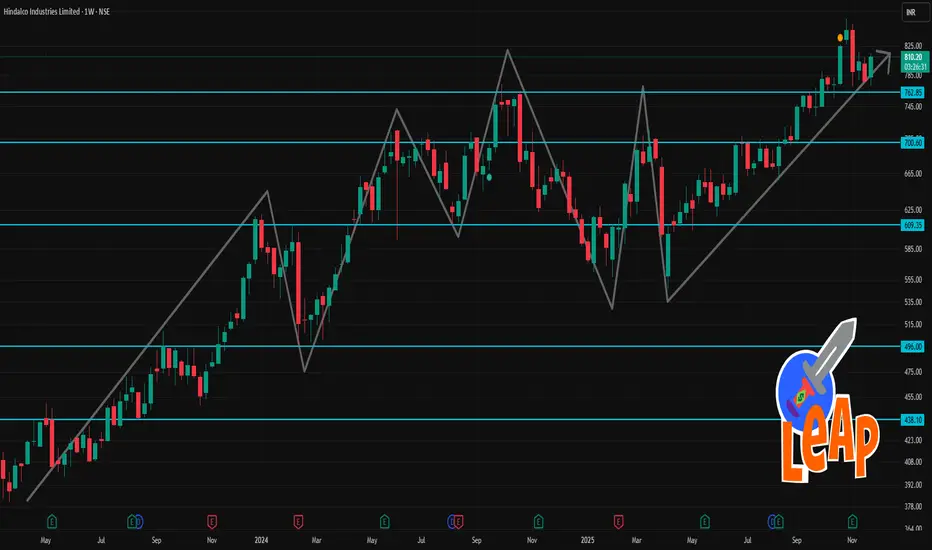Select the 700.60 horizontal line price label
This screenshot has width=932, height=550.
tap(913, 143)
